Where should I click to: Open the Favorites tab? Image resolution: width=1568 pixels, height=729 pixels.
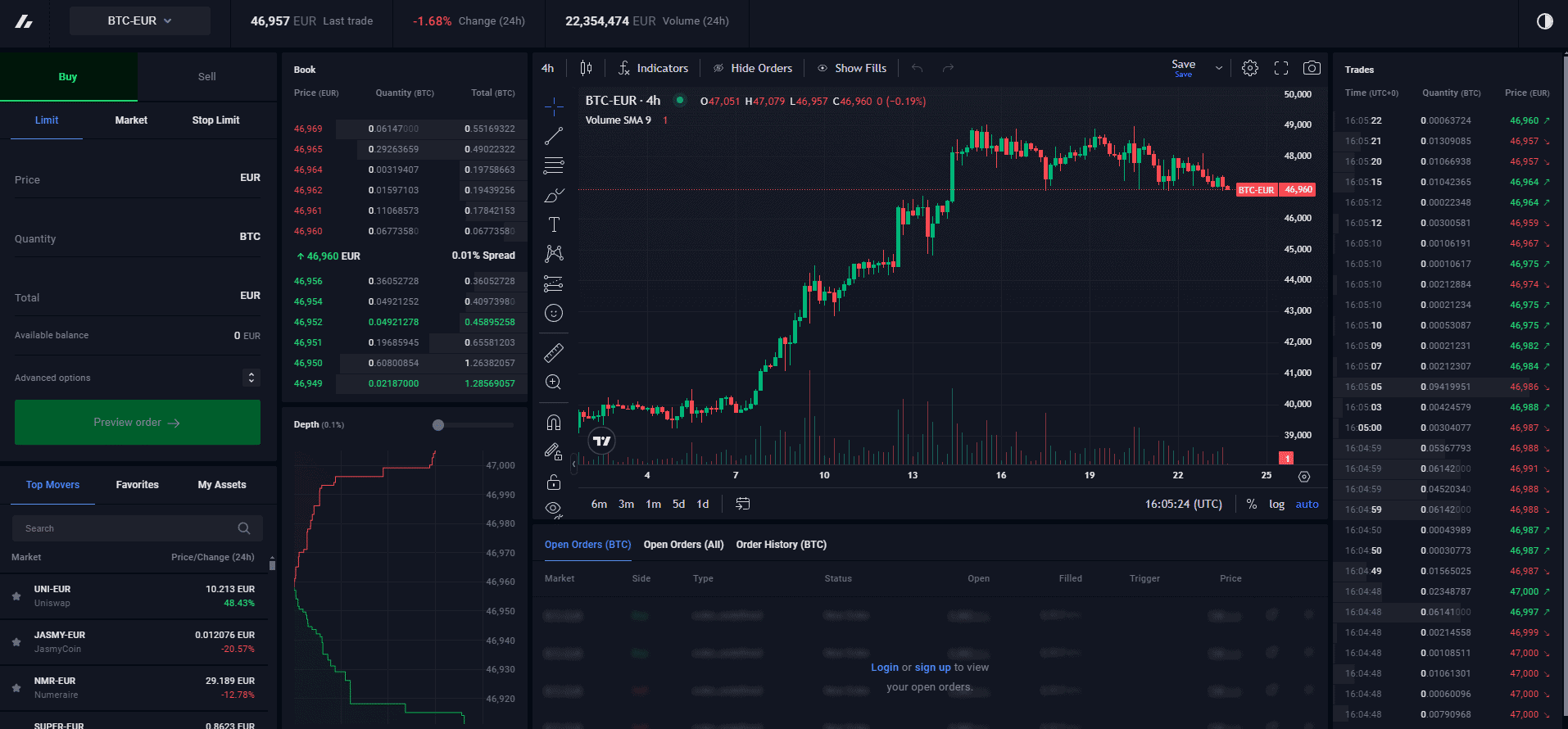click(138, 485)
